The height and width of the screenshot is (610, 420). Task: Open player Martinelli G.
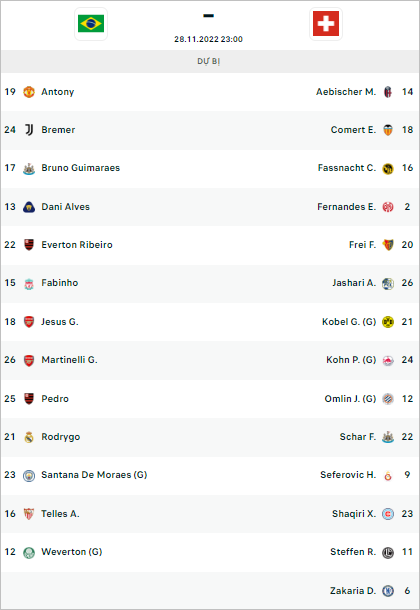[69, 359]
